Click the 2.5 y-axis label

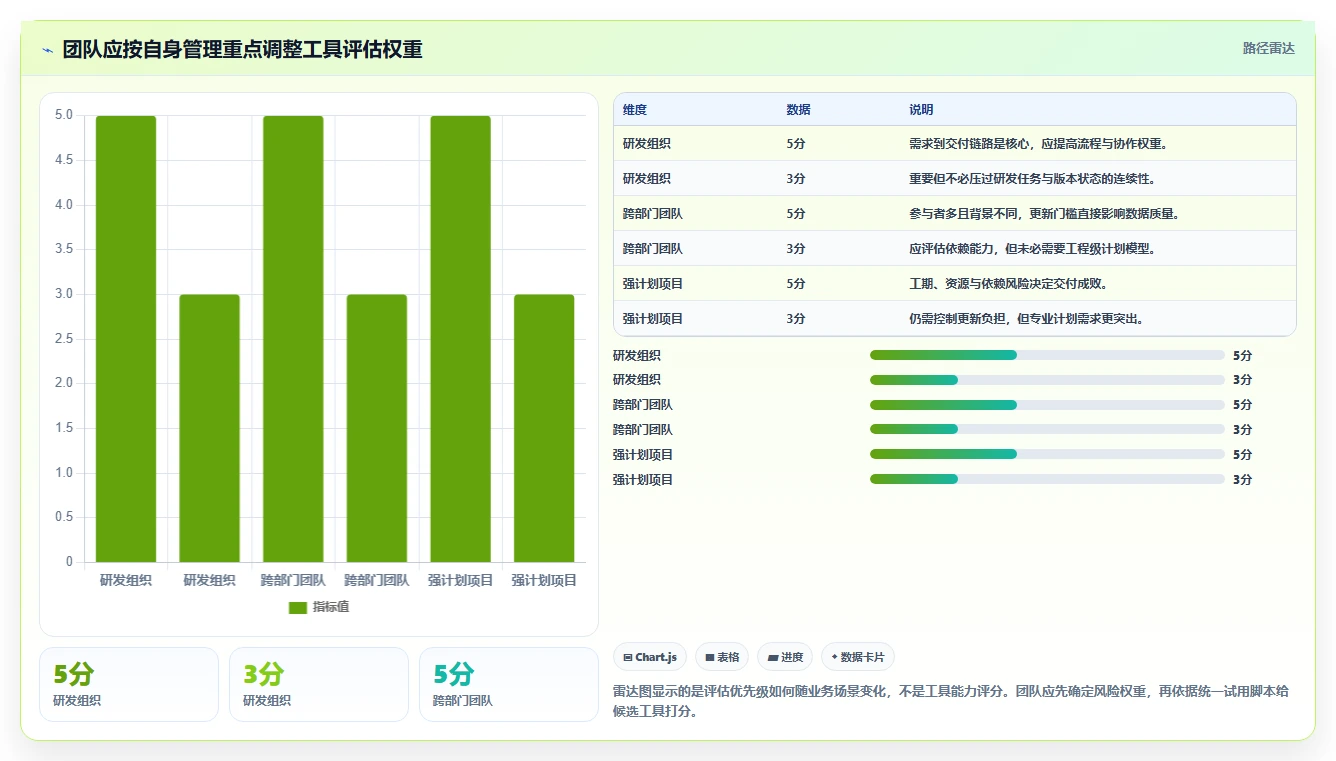64,339
